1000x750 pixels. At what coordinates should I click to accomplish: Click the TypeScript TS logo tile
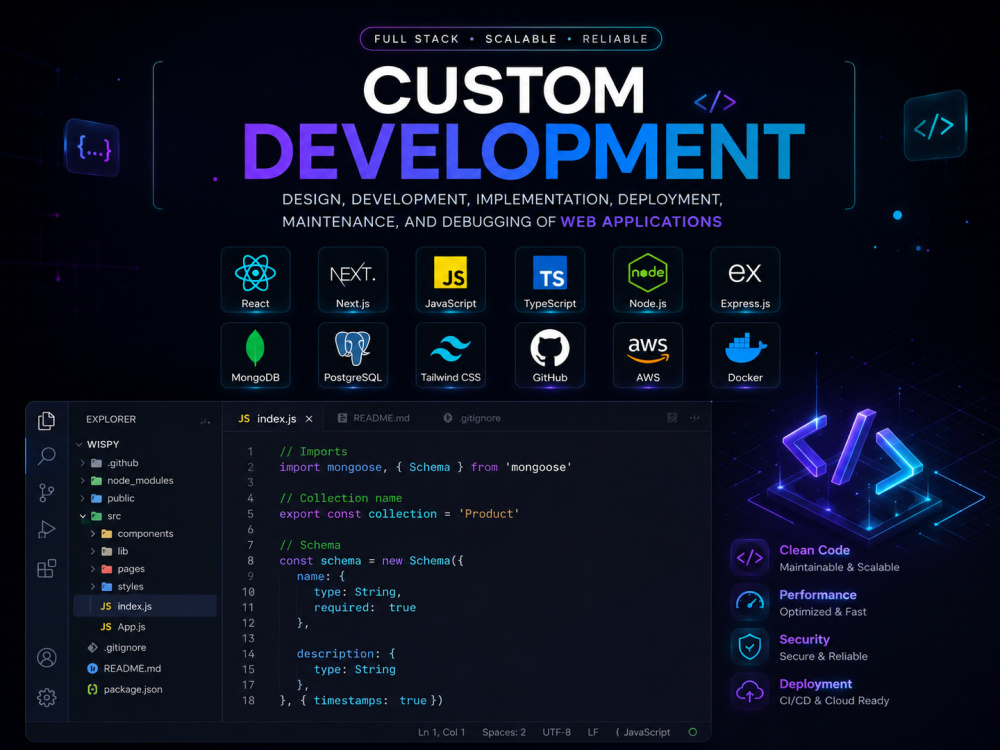point(550,279)
